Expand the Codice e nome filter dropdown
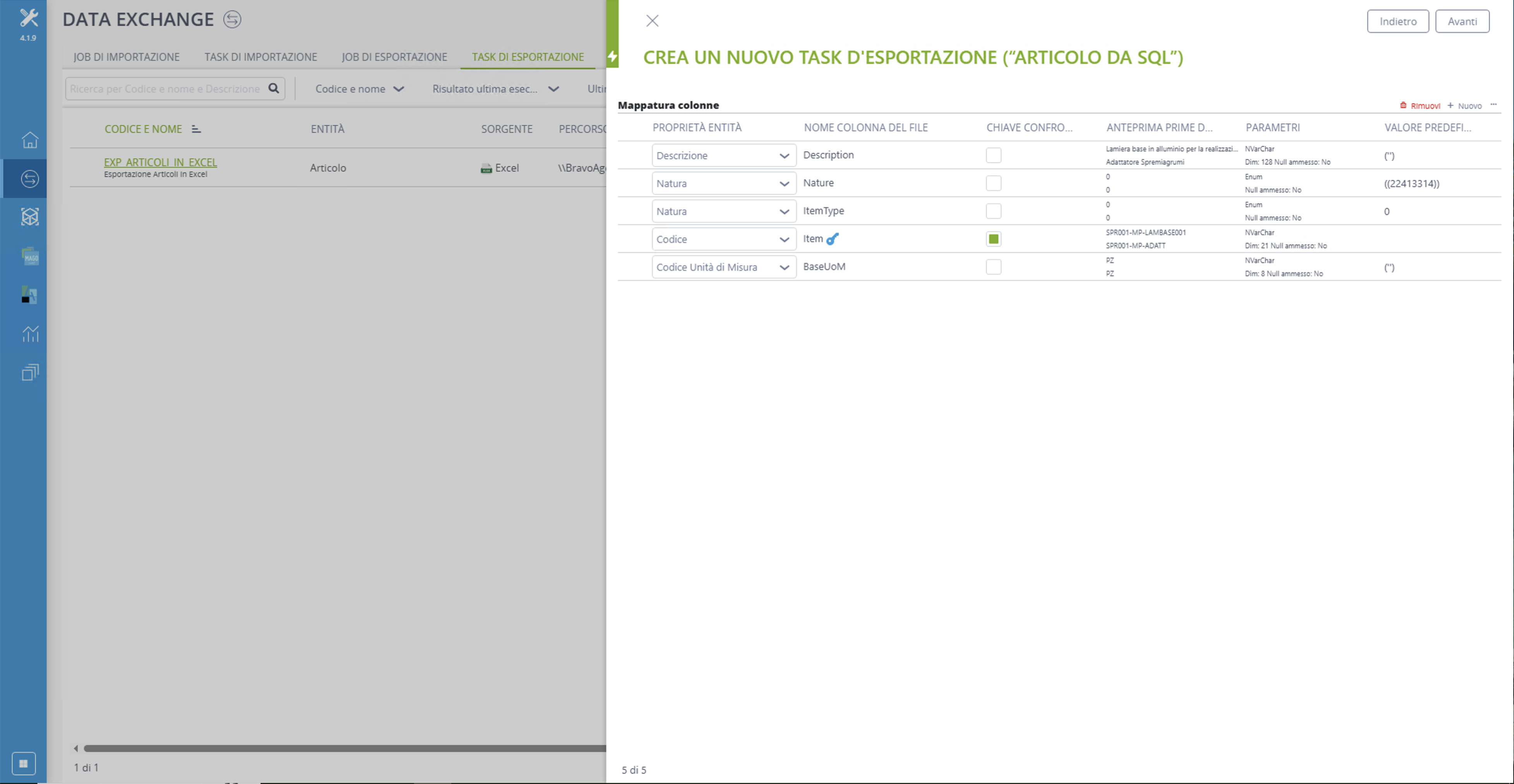 tap(360, 89)
